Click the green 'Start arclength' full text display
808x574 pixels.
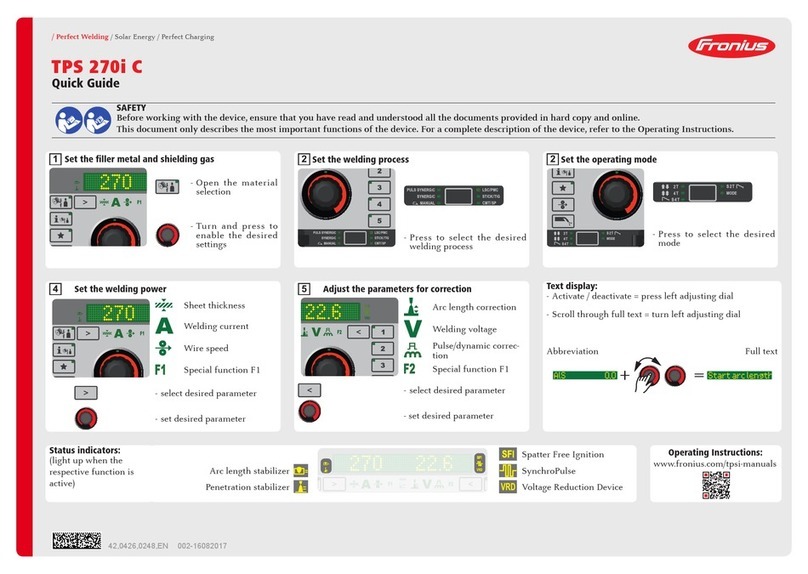tap(739, 376)
